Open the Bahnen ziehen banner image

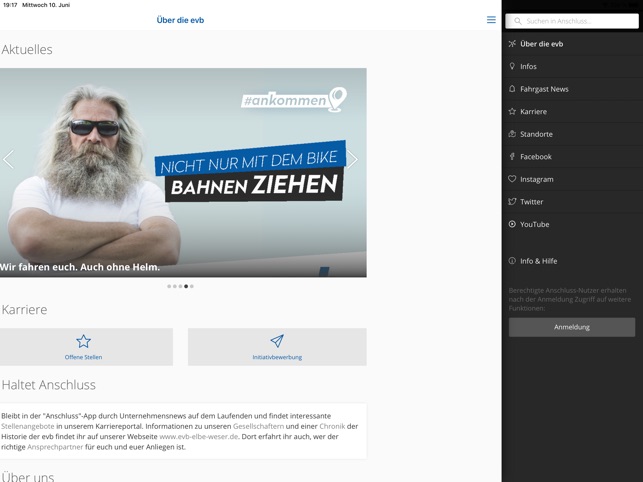(183, 172)
